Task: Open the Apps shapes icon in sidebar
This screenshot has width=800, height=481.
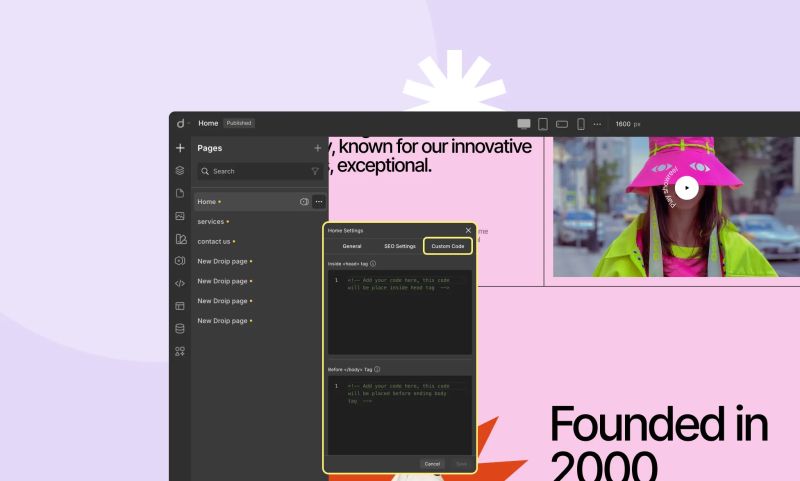Action: pyautogui.click(x=180, y=351)
